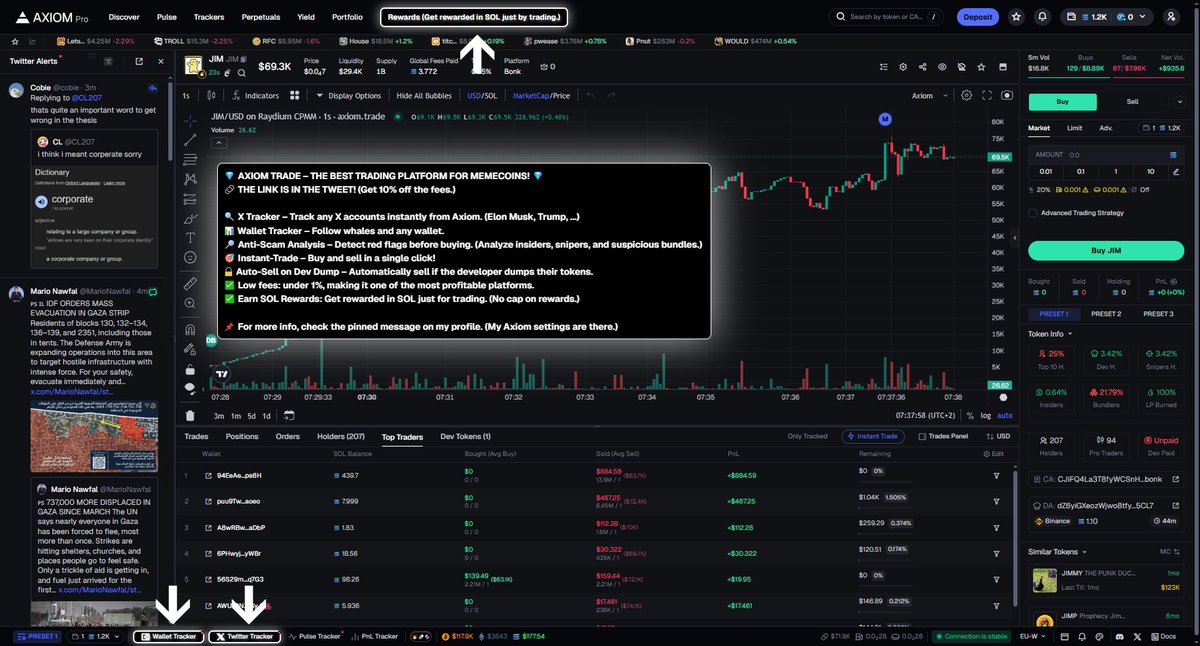The width and height of the screenshot is (1200, 646).
Task: Open USD currency dropdown in trades panel
Action: pyautogui.click(x=998, y=436)
